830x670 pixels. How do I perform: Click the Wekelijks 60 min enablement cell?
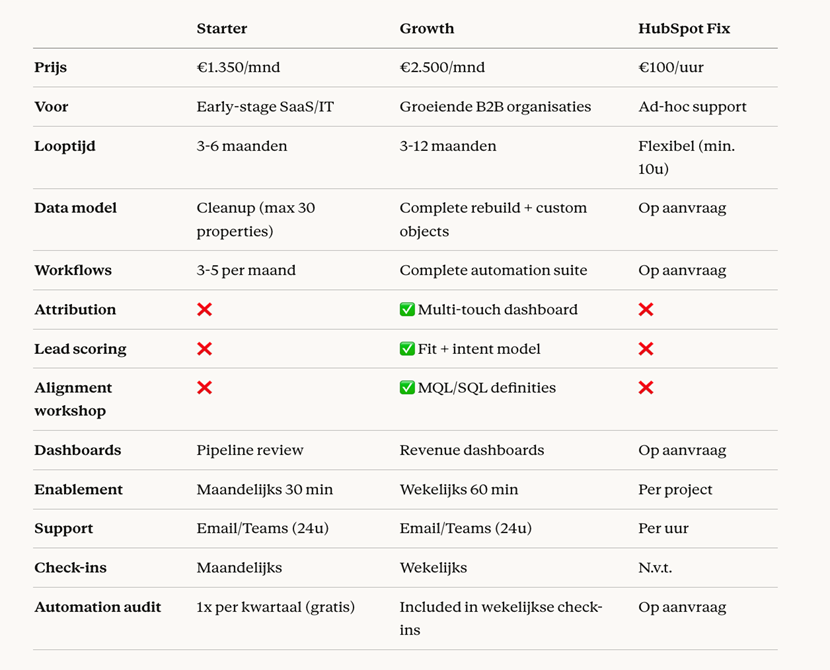tap(459, 489)
